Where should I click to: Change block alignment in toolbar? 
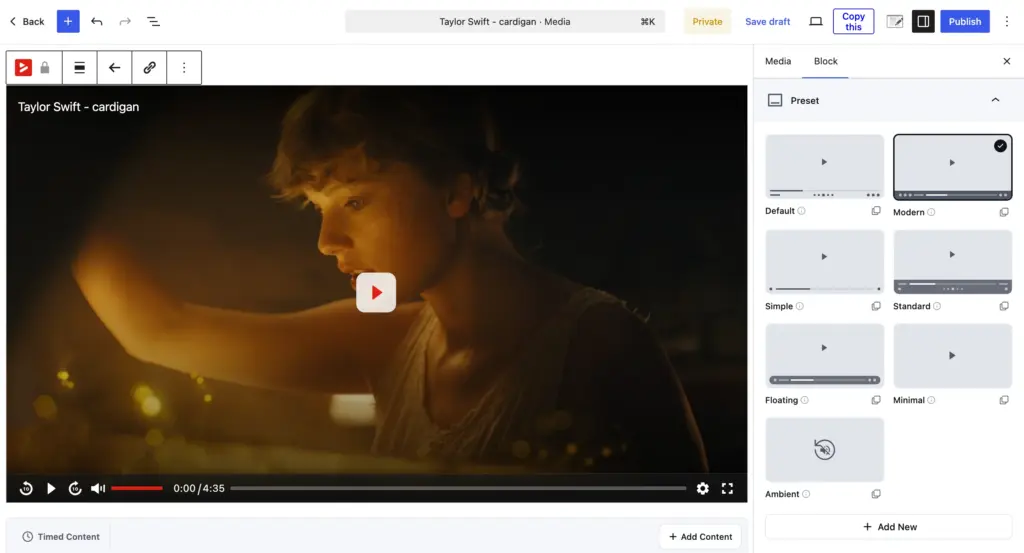point(80,67)
